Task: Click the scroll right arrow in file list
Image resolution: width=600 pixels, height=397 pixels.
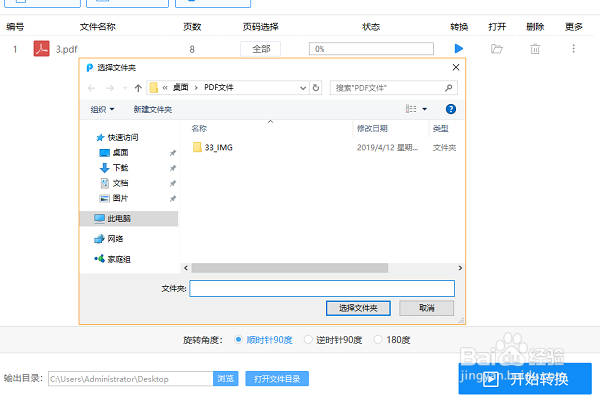Action: click(460, 268)
